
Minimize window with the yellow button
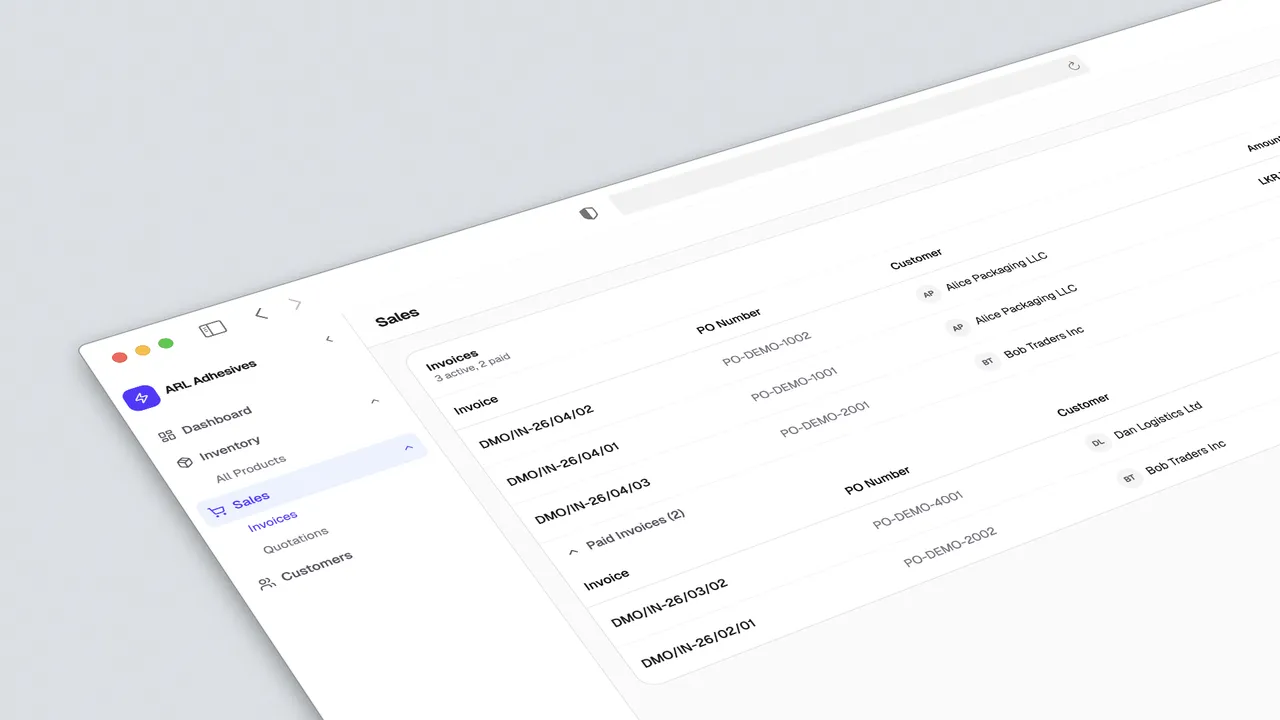[143, 350]
